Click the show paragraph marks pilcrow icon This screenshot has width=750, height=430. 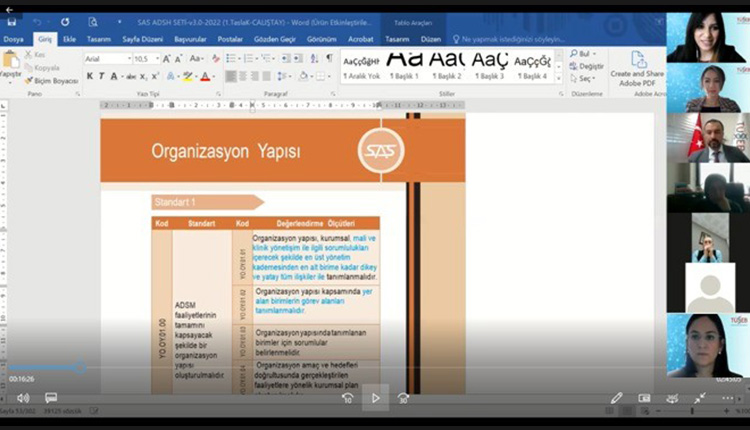click(329, 58)
